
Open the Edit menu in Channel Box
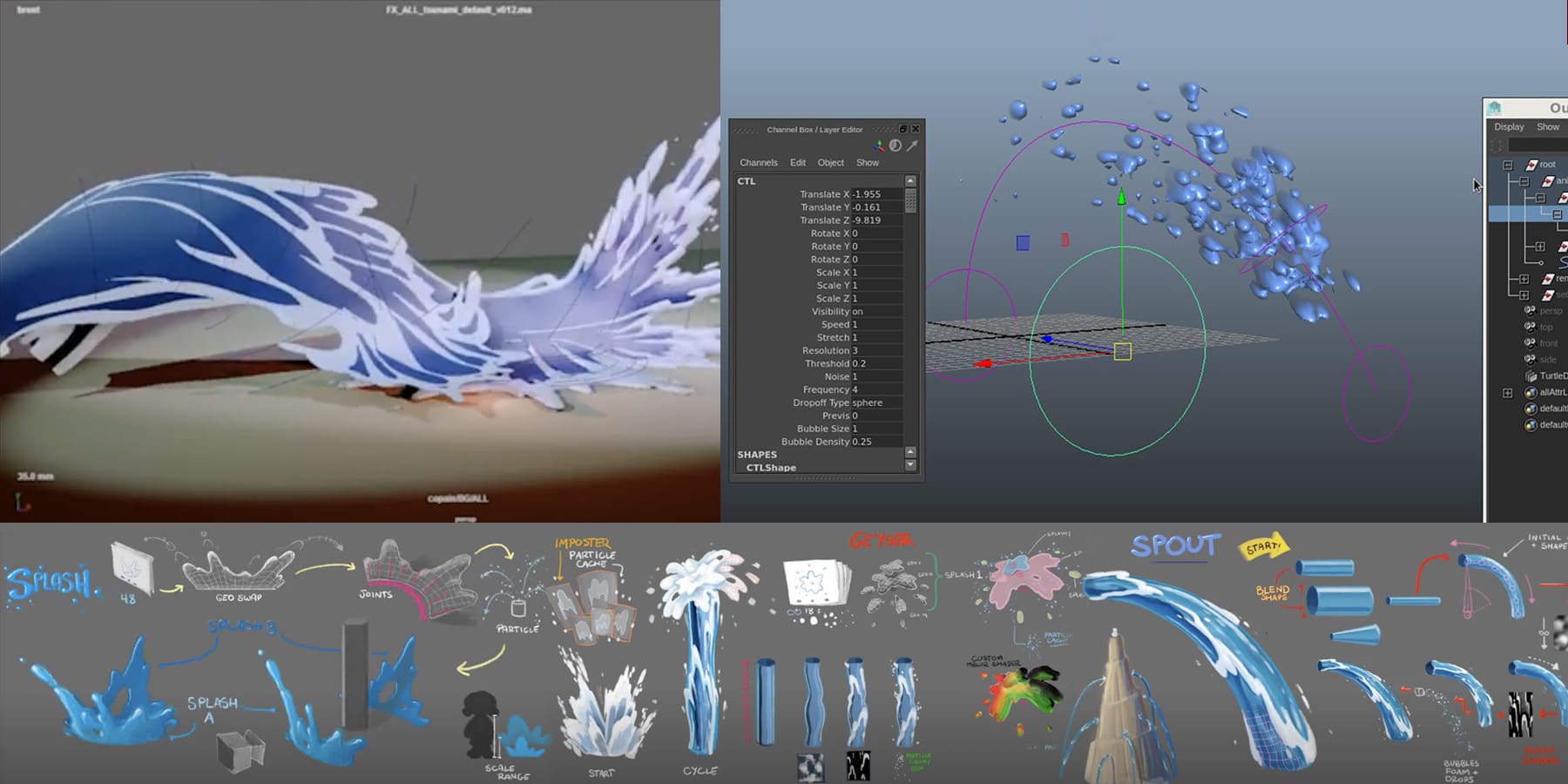798,163
